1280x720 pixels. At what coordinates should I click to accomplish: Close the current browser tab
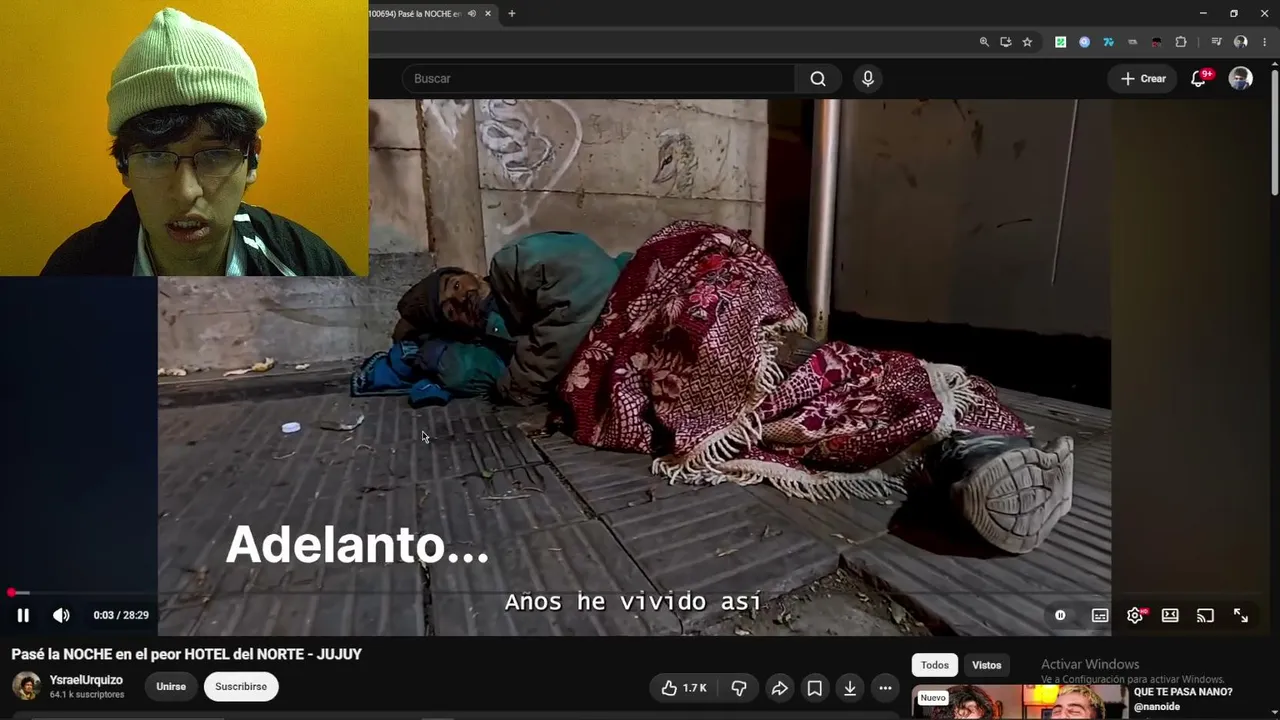pos(488,14)
